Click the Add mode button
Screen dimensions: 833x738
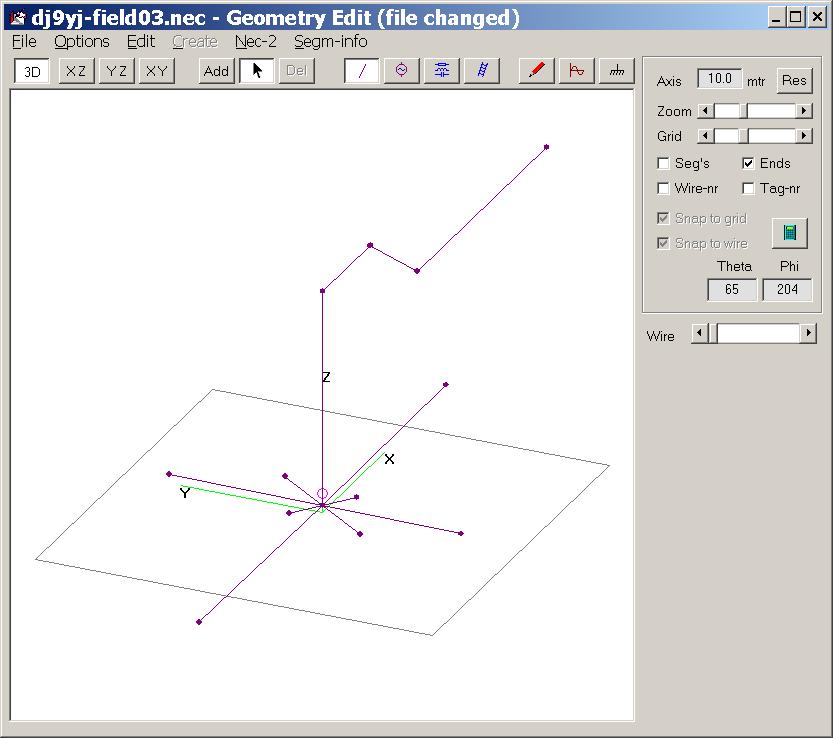[216, 71]
